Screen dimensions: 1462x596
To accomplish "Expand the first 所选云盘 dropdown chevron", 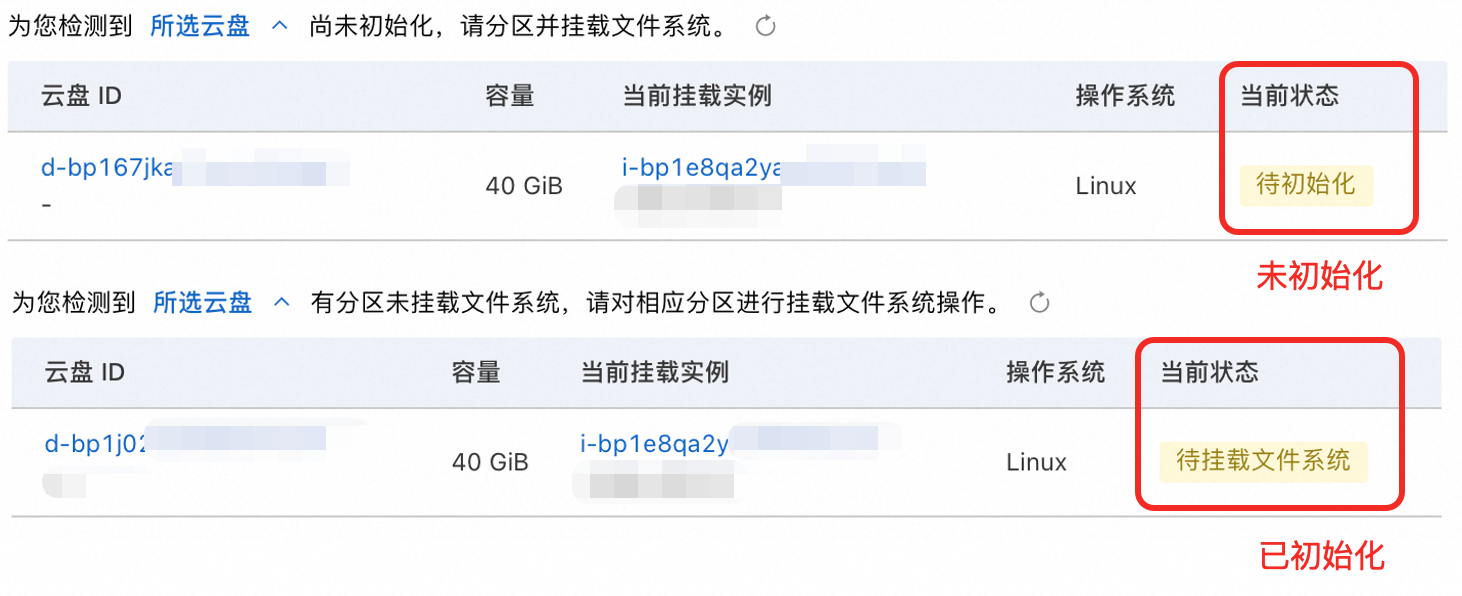I will (x=279, y=26).
